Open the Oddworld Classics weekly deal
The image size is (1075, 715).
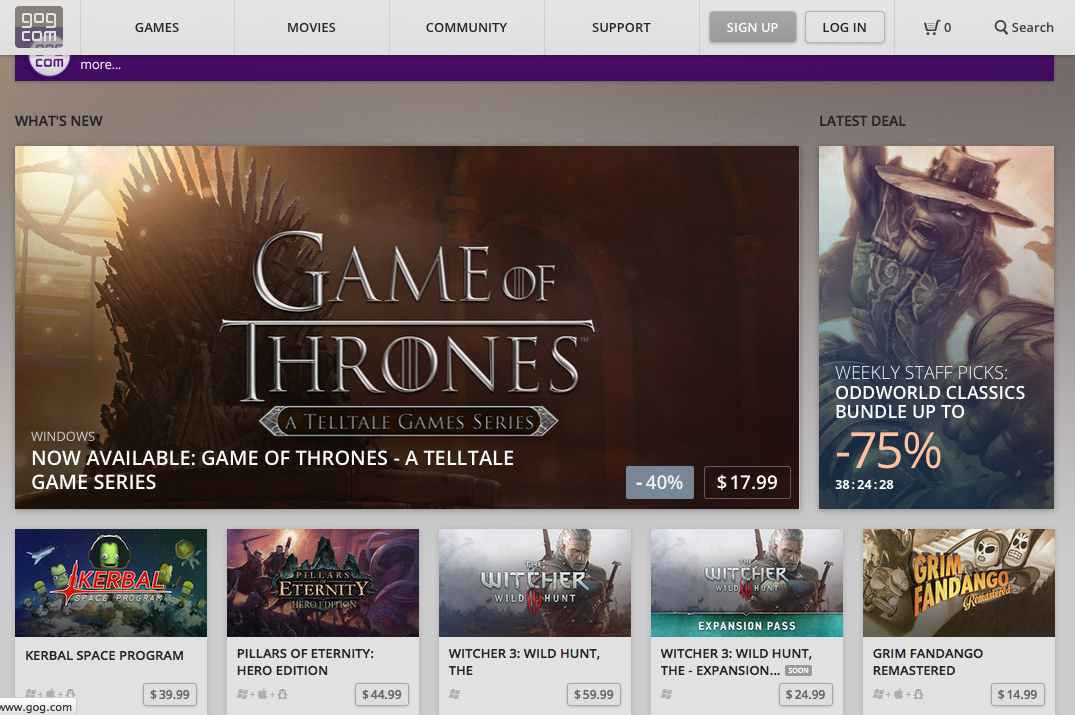click(936, 327)
